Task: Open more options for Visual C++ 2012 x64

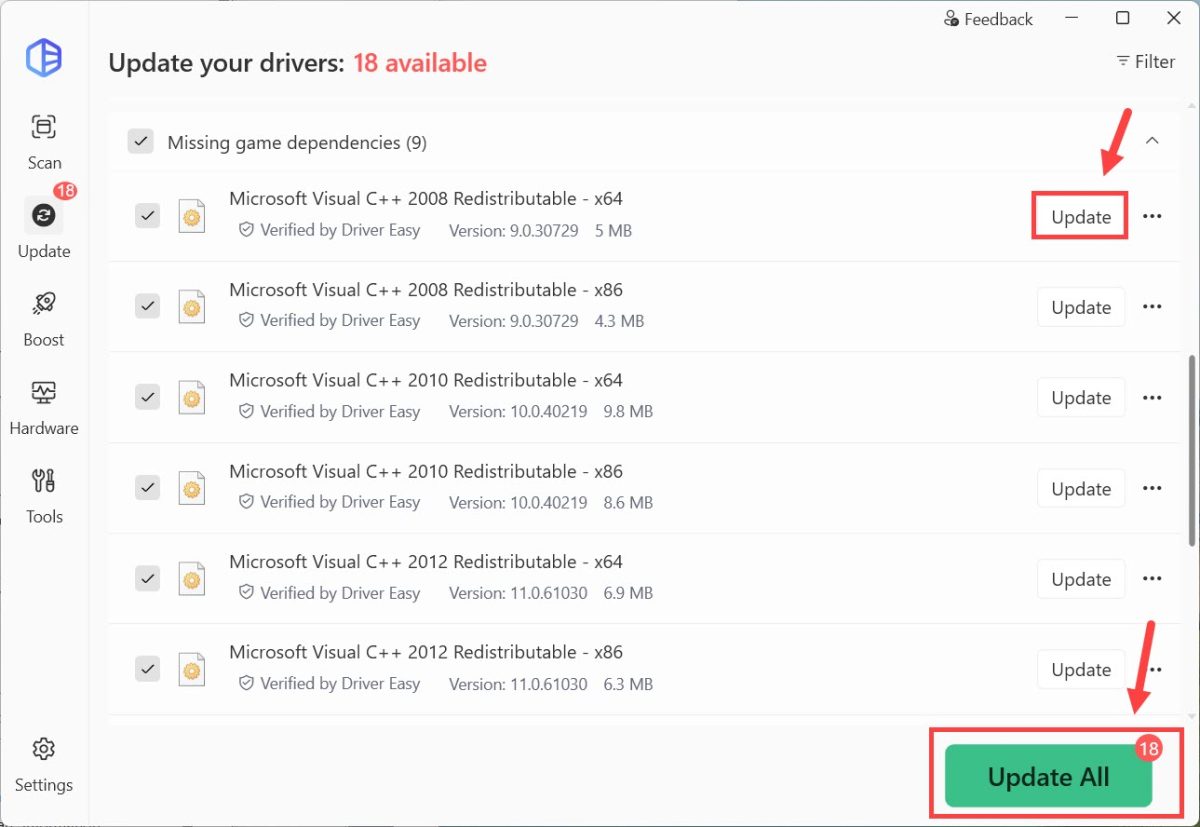Action: coord(1152,578)
